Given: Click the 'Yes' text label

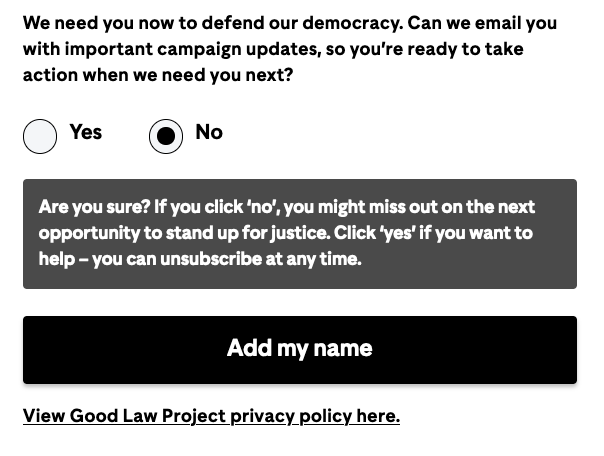Looking at the screenshot, I should 86,132.
